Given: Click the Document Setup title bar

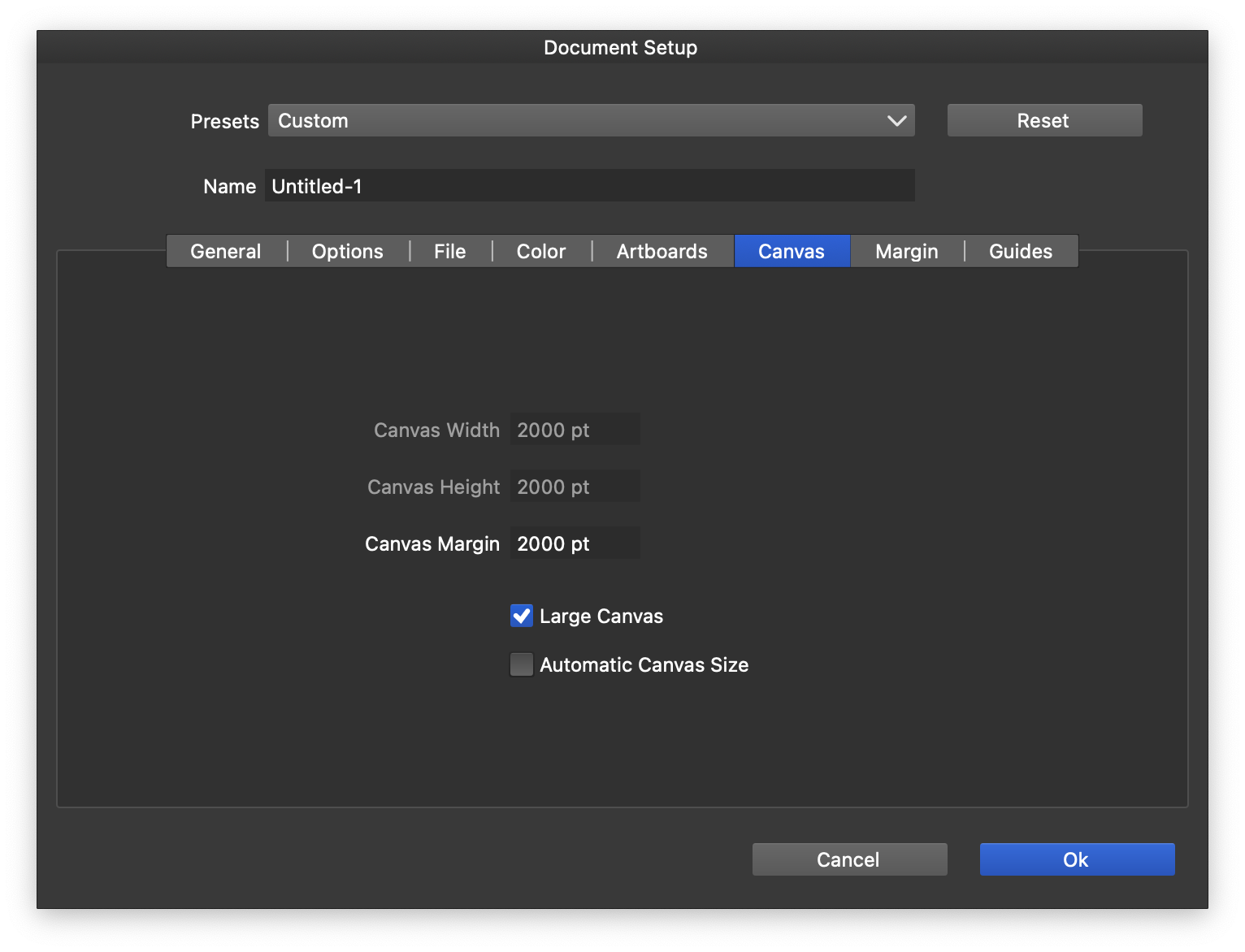Looking at the screenshot, I should click(621, 48).
